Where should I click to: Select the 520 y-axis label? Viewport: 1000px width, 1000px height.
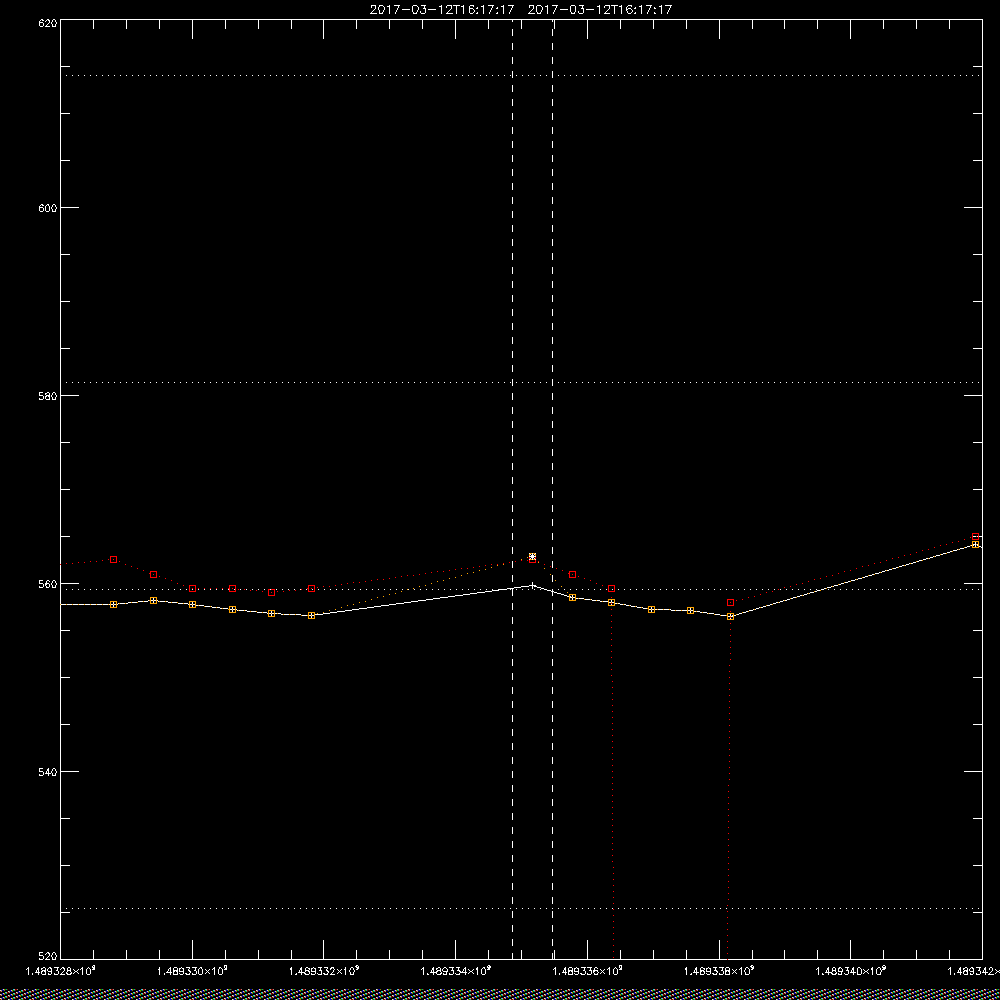pyautogui.click(x=48, y=956)
